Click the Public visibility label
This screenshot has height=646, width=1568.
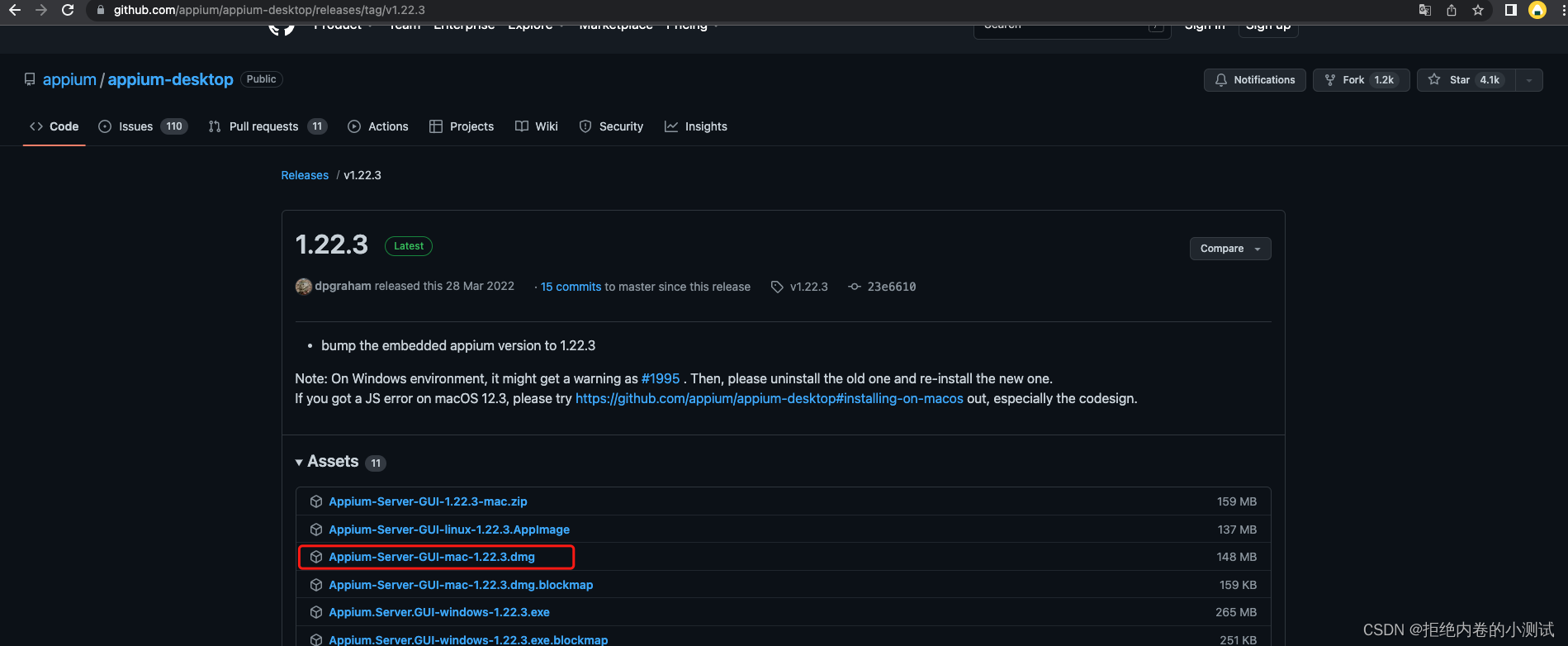click(x=262, y=79)
